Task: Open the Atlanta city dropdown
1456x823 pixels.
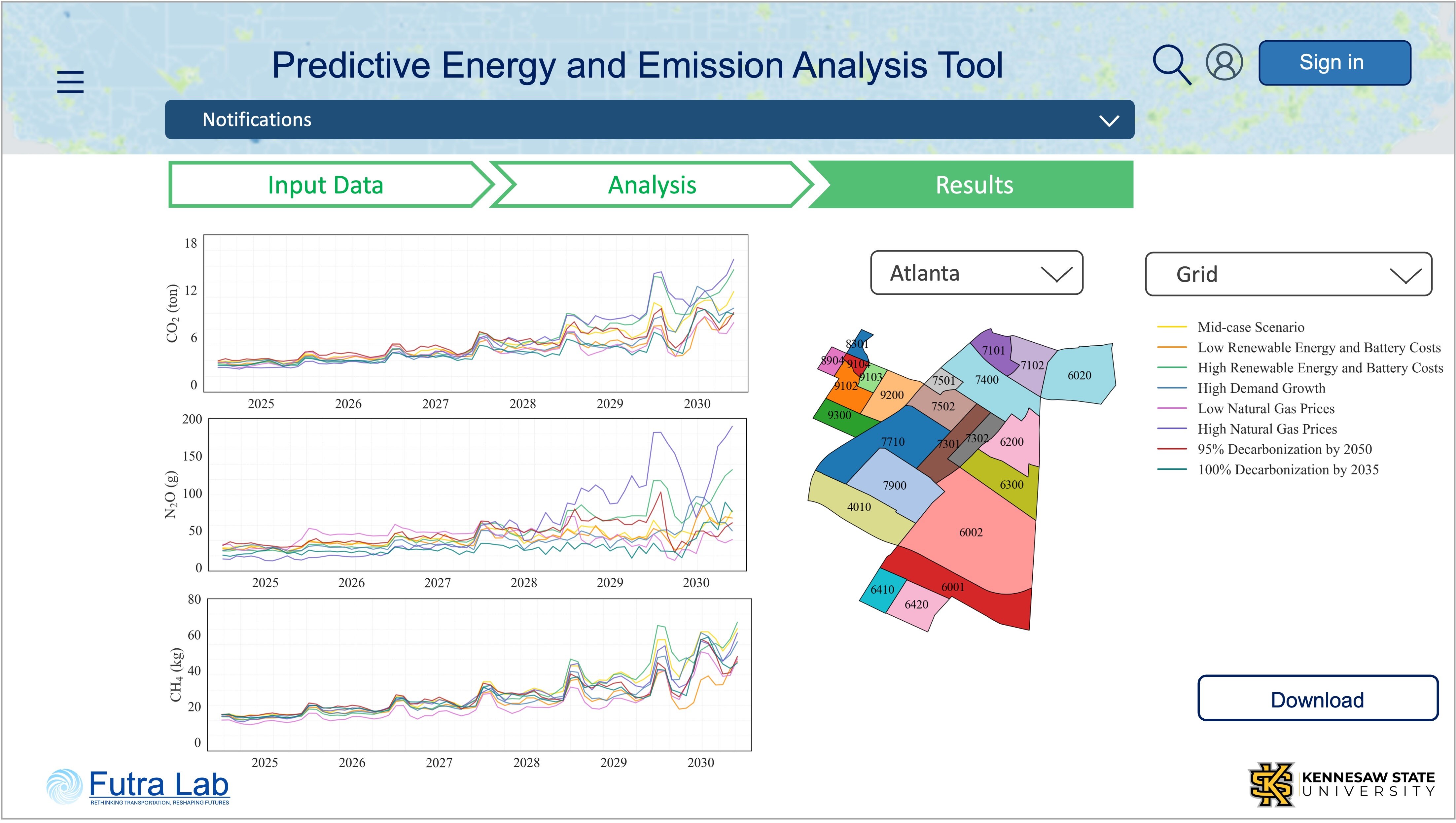Action: [976, 273]
